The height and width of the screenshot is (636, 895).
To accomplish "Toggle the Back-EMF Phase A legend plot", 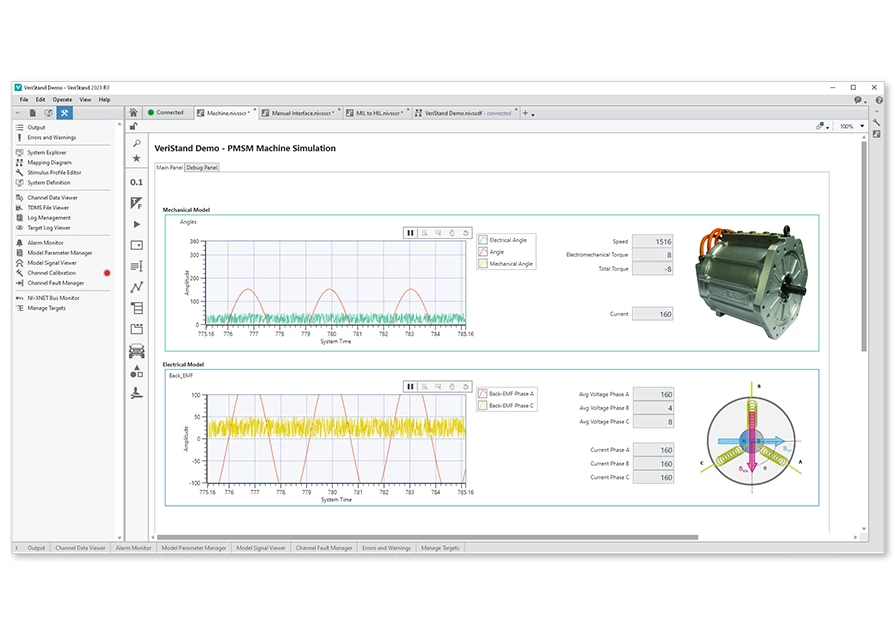I will point(484,394).
